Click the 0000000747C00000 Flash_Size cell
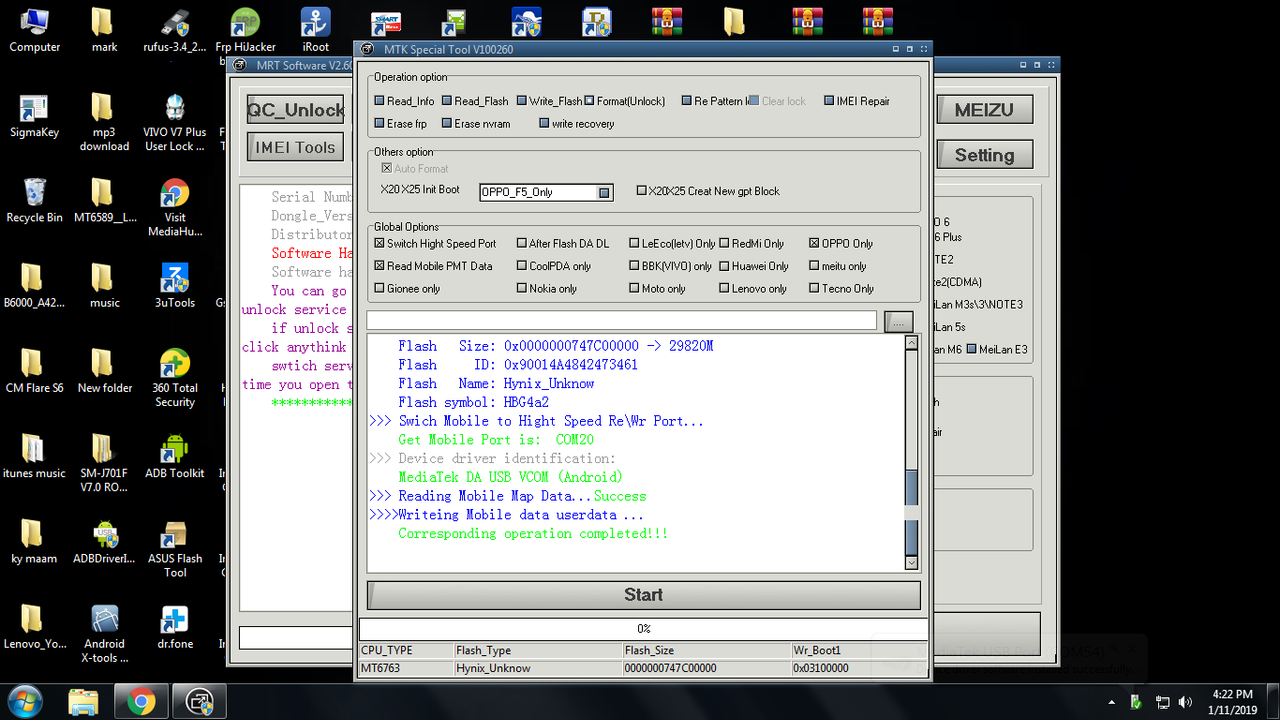1280x720 pixels. click(705, 668)
